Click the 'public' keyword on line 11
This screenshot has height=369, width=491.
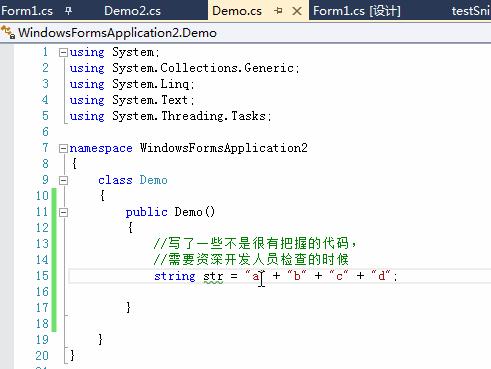click(x=146, y=212)
